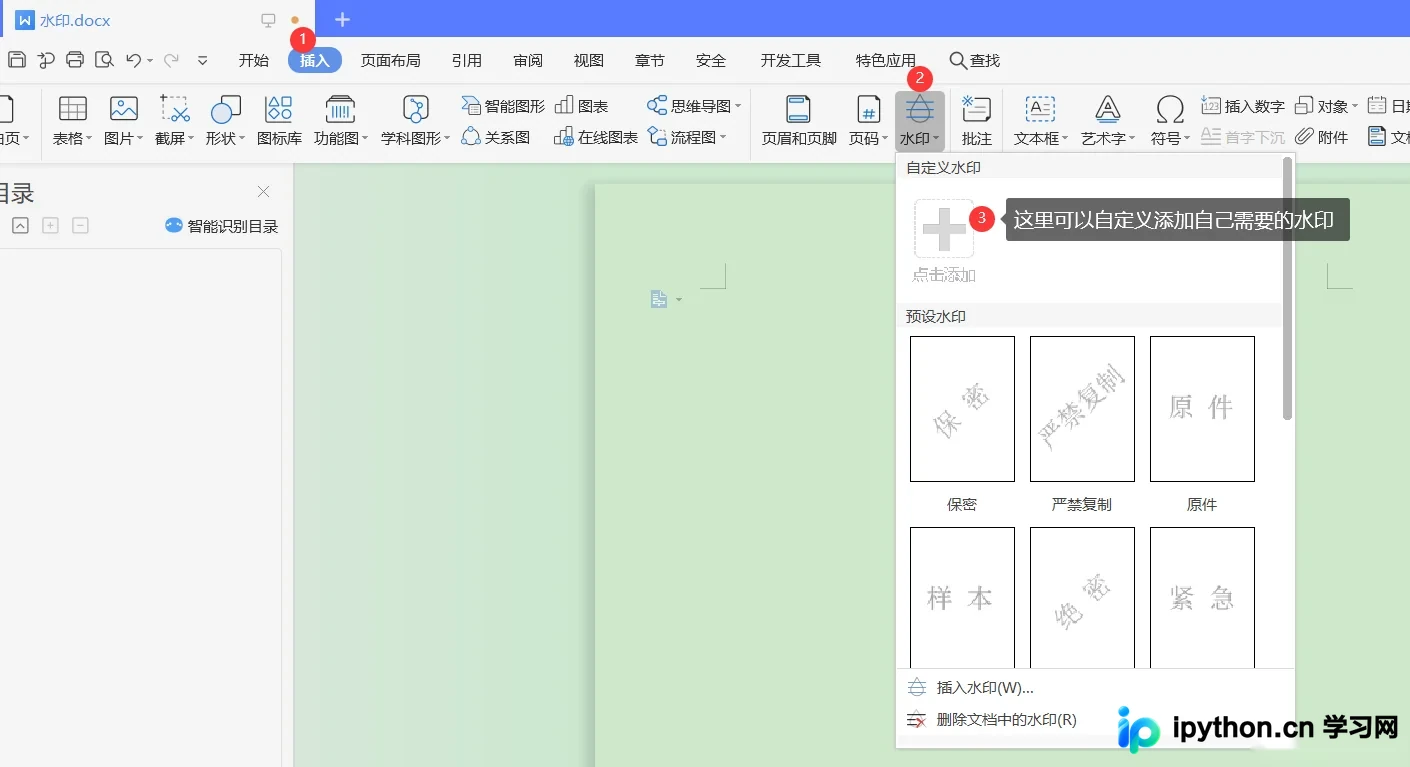The image size is (1410, 767).
Task: Switch to the 视图 tab
Action: coord(589,61)
